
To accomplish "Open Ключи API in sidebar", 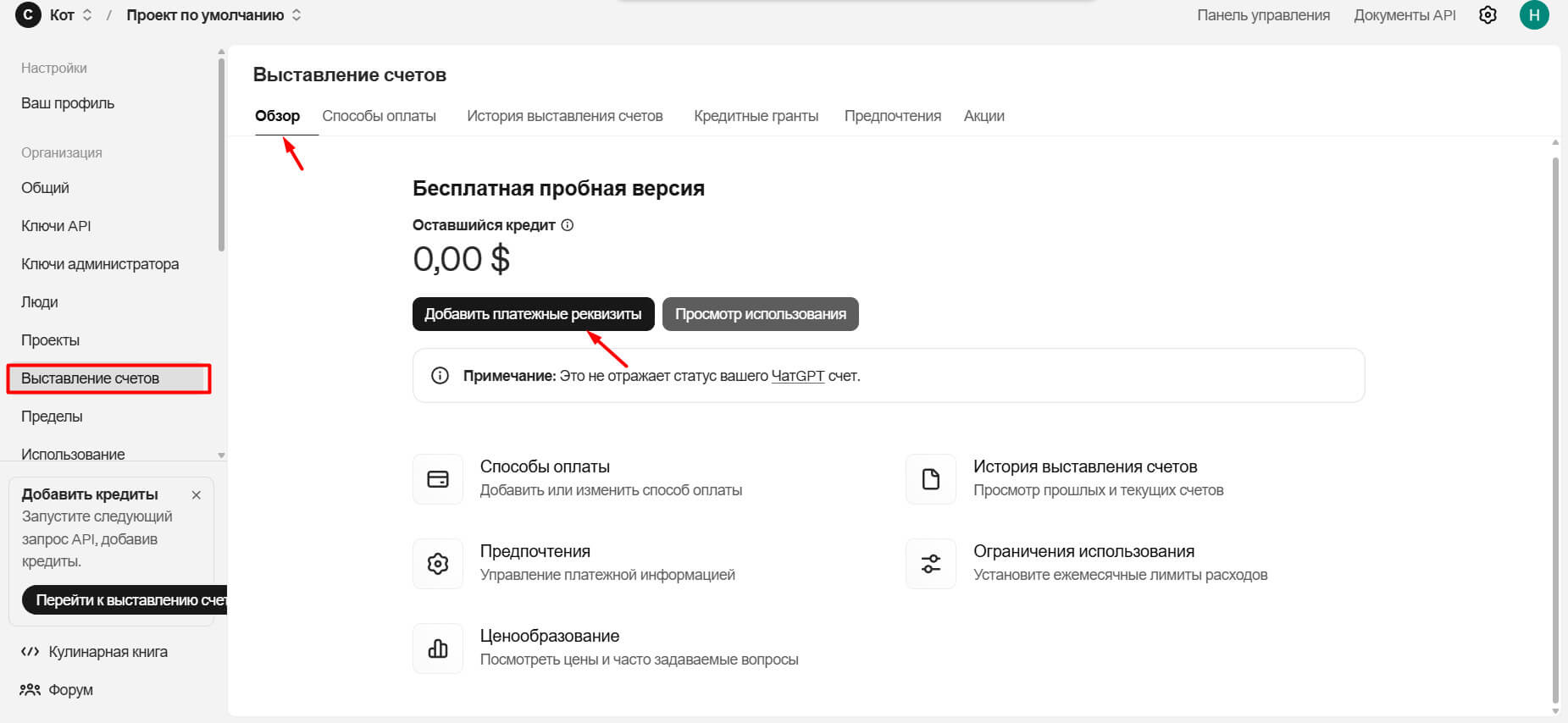I will tap(56, 226).
